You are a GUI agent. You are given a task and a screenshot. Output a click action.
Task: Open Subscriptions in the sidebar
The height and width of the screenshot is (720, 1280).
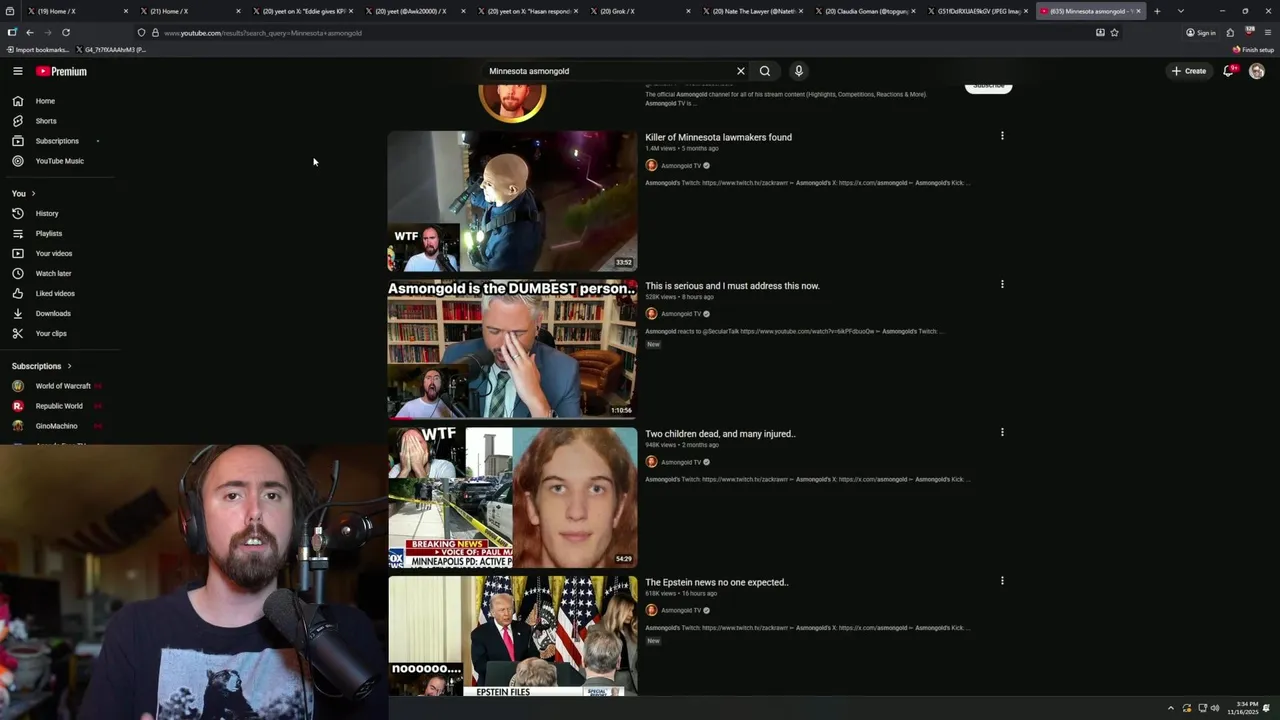pos(58,141)
